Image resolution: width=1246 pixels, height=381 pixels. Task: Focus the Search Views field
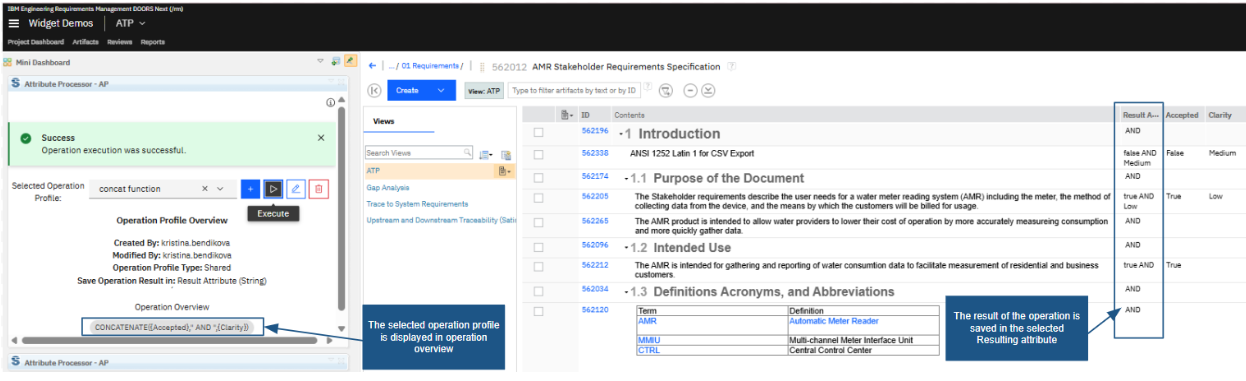click(418, 153)
